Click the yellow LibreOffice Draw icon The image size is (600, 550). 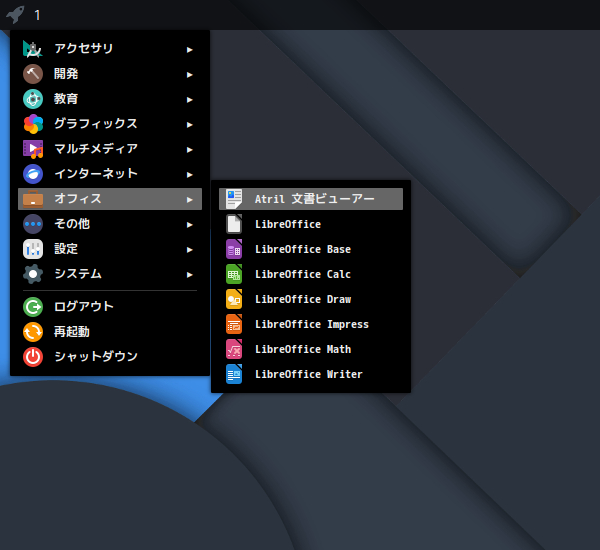(234, 299)
